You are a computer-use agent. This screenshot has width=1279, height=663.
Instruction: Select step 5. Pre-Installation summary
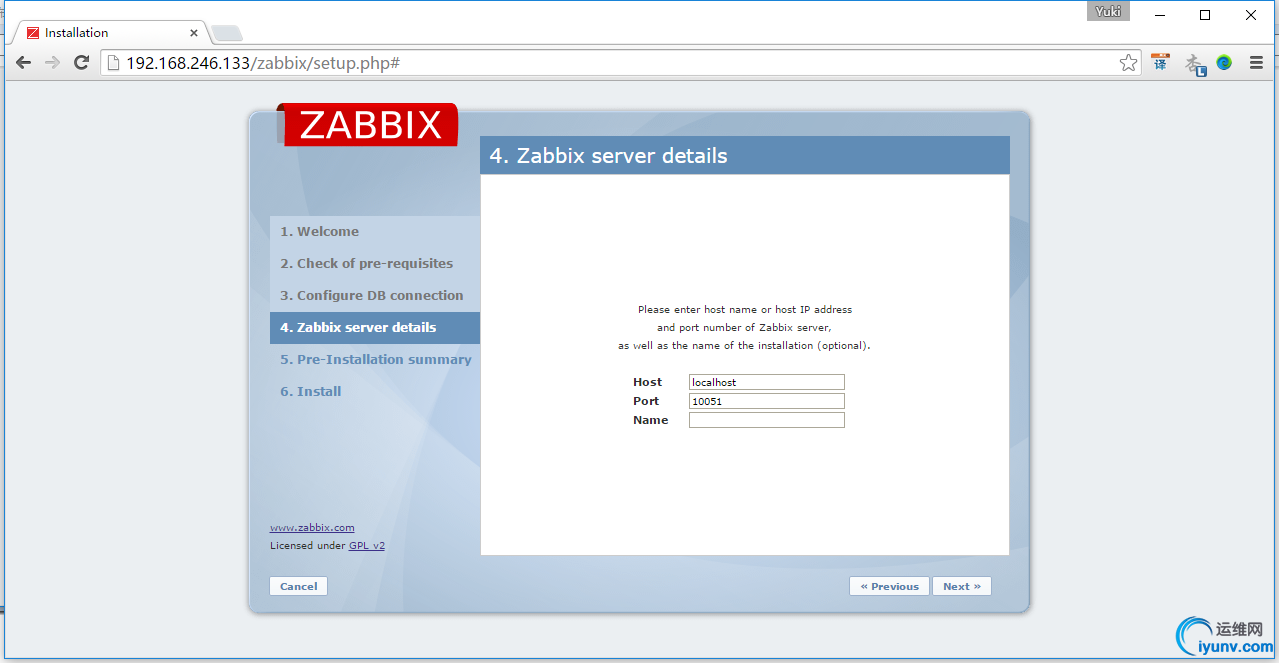point(375,359)
